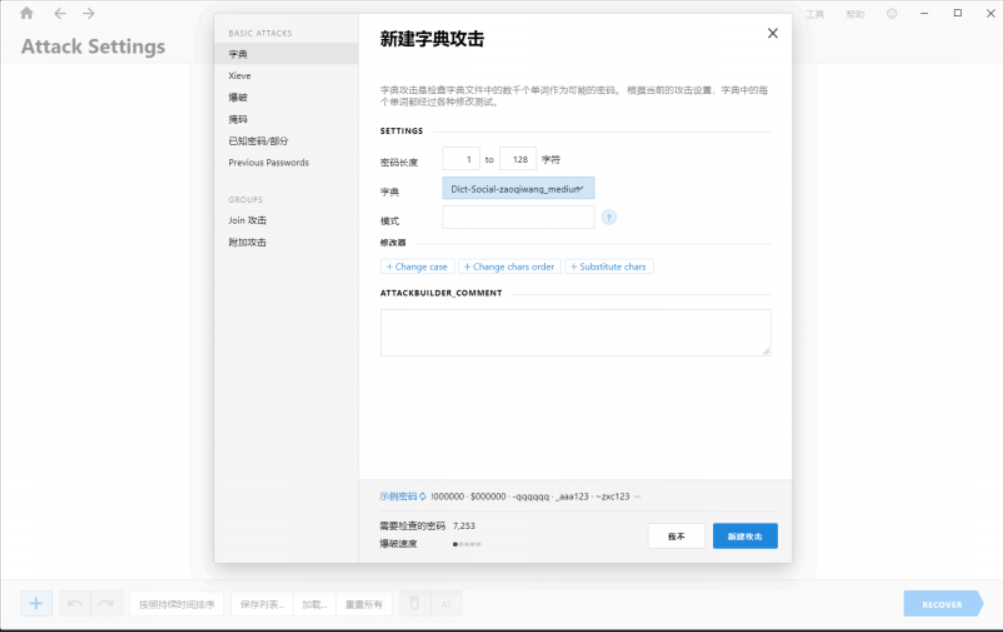Open Previous Passwords attack
This screenshot has height=632, width=1003.
287,162
